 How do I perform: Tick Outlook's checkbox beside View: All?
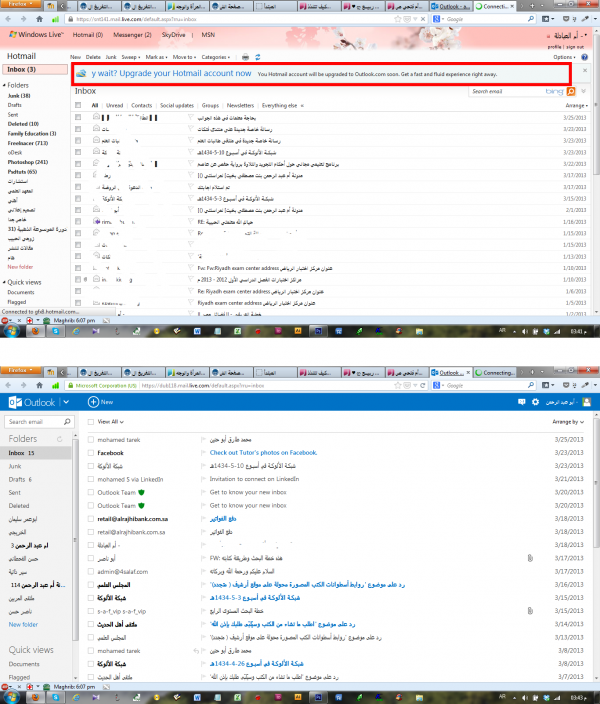(91, 422)
